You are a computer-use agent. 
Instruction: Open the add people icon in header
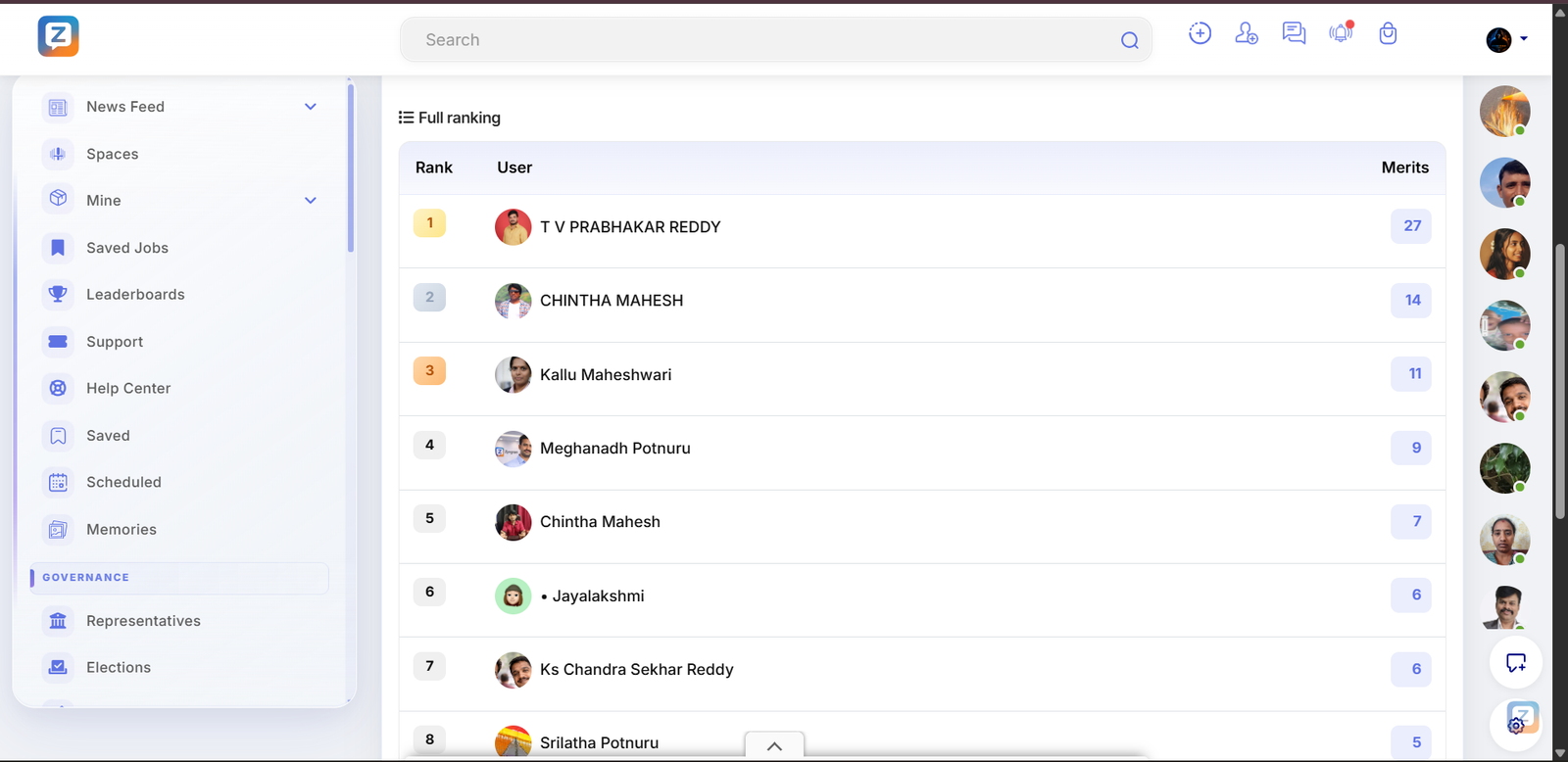[x=1247, y=33]
